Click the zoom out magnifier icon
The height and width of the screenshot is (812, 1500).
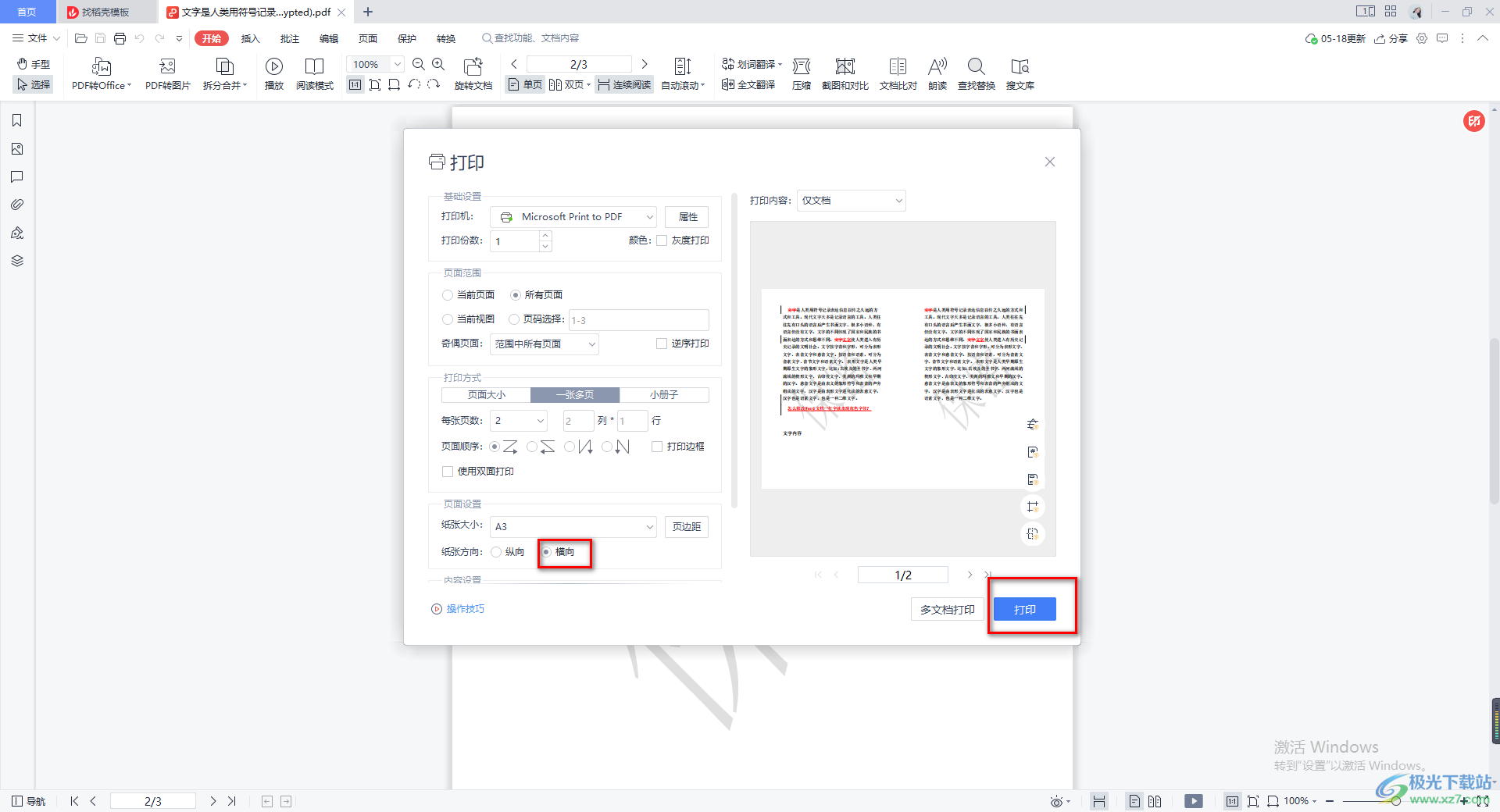419,64
